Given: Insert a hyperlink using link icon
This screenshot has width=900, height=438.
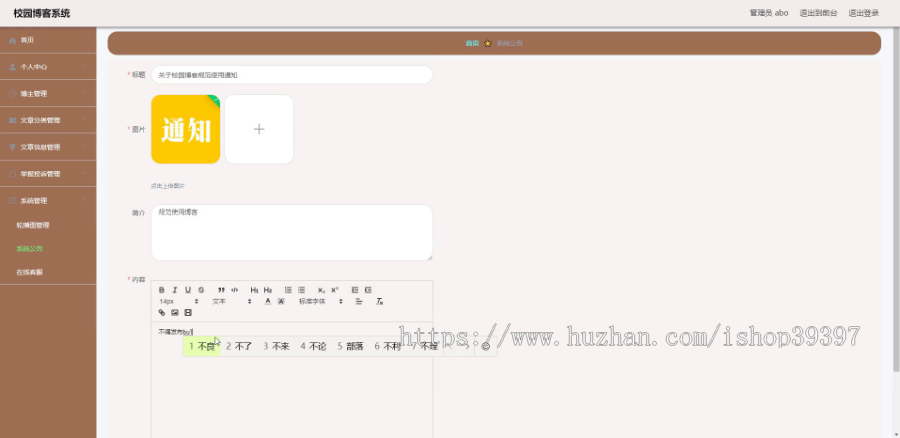Looking at the screenshot, I should tap(162, 313).
